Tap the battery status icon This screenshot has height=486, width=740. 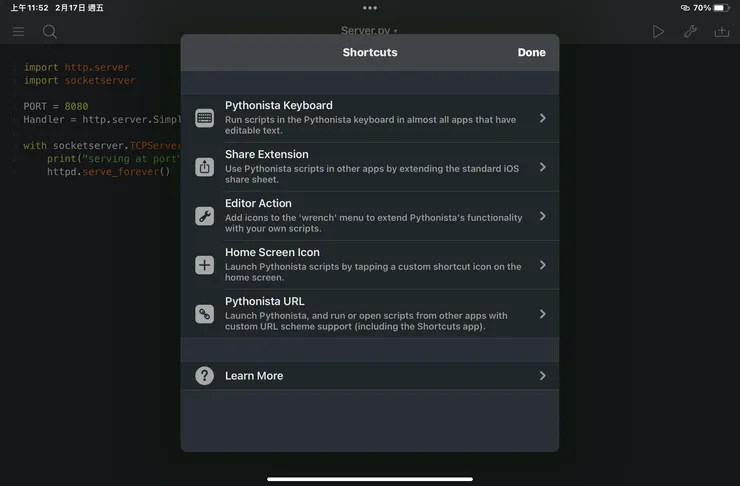722,8
